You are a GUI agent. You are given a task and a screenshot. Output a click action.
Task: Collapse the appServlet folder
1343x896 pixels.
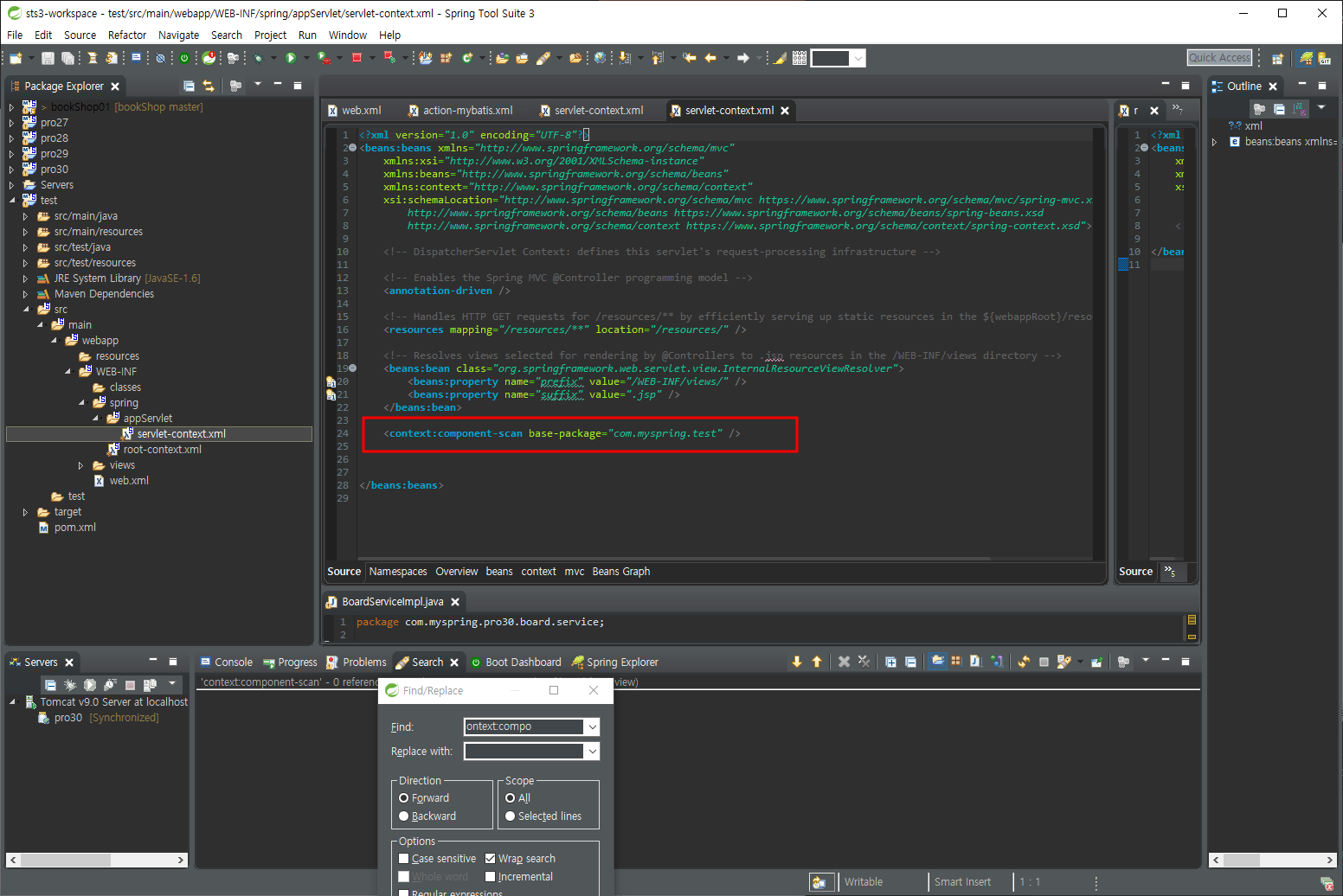[95, 419]
